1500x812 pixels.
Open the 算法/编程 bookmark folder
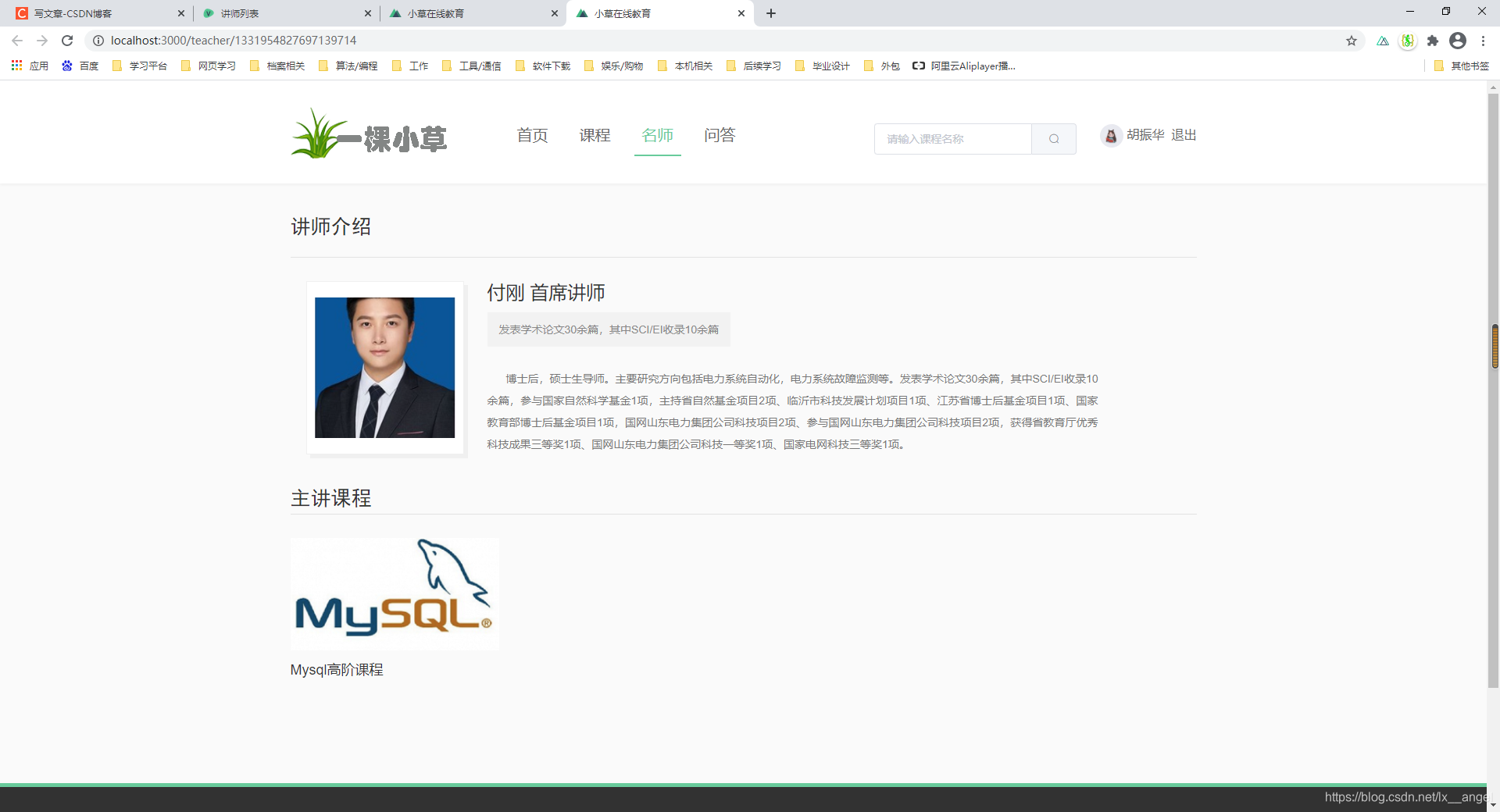click(348, 66)
